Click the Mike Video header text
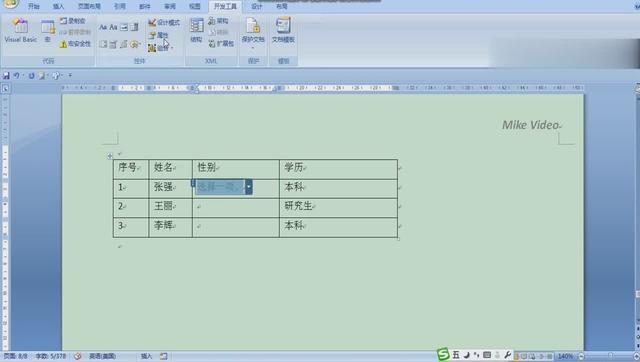Viewport: 640px width, 362px height. (530, 125)
